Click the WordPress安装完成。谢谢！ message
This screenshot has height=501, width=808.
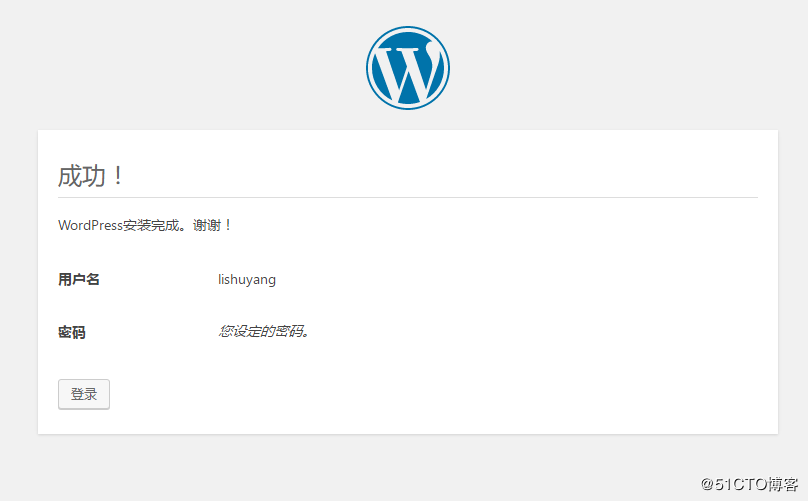pos(145,225)
